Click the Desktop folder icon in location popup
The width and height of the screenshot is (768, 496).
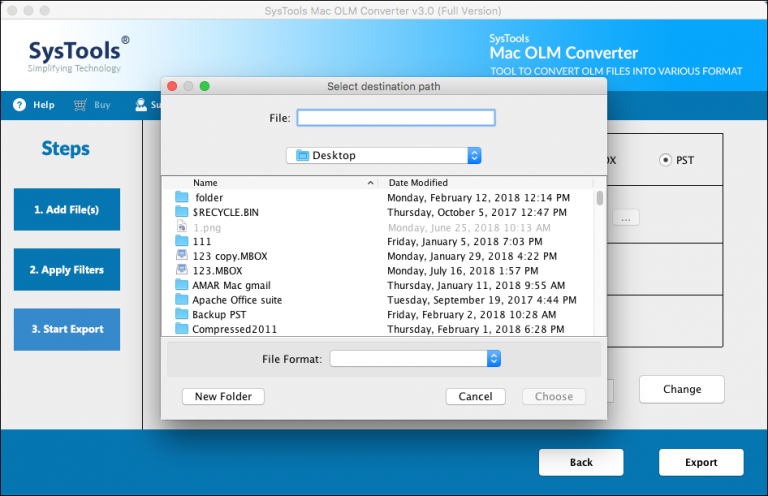point(303,156)
